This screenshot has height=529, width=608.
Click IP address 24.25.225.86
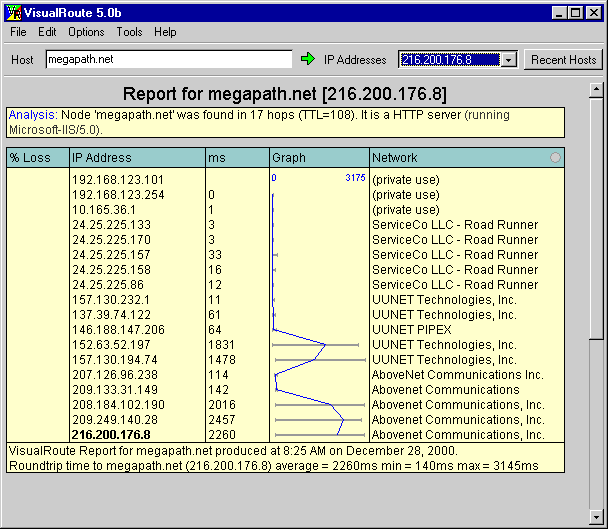[108, 285]
